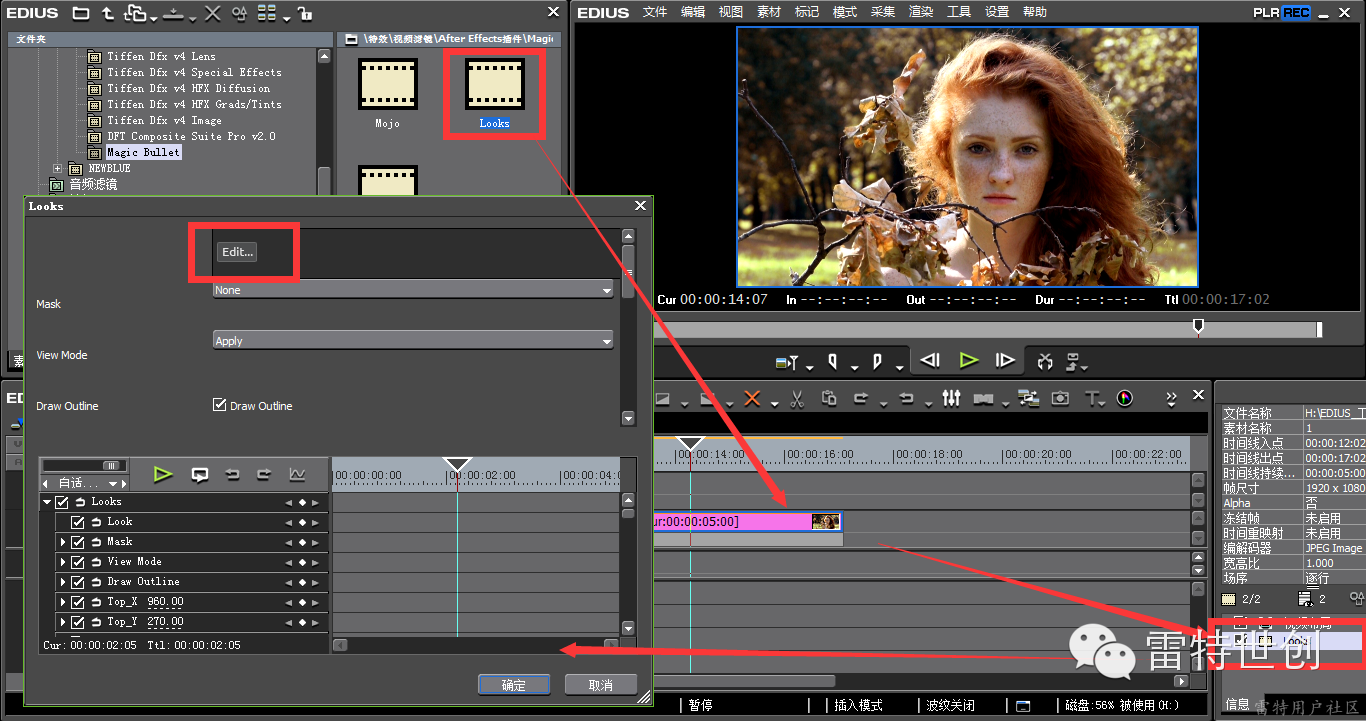Click redo icon in Looks keyframe toolbar
1366x721 pixels.
pyautogui.click(x=264, y=474)
